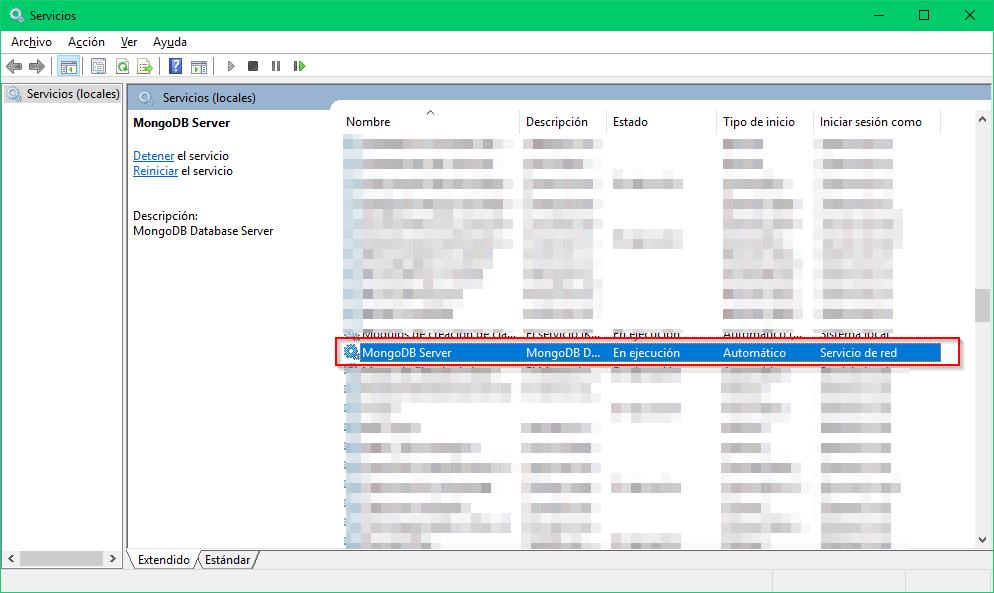994x593 pixels.
Task: Click the 'Servicio de red' cell of MongoDB Server
Action: click(x=858, y=353)
